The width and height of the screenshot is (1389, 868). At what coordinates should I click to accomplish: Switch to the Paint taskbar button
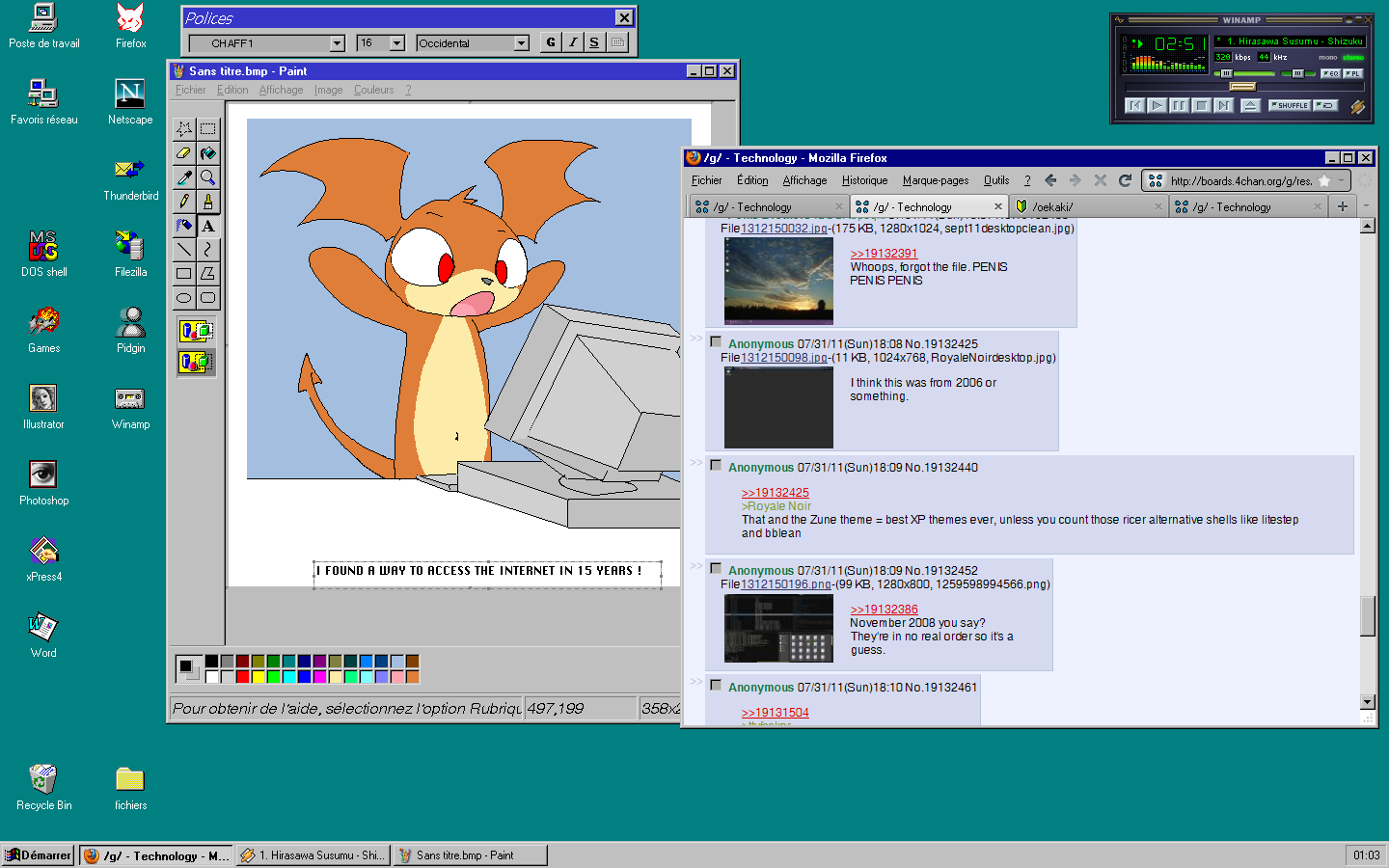pyautogui.click(x=470, y=855)
